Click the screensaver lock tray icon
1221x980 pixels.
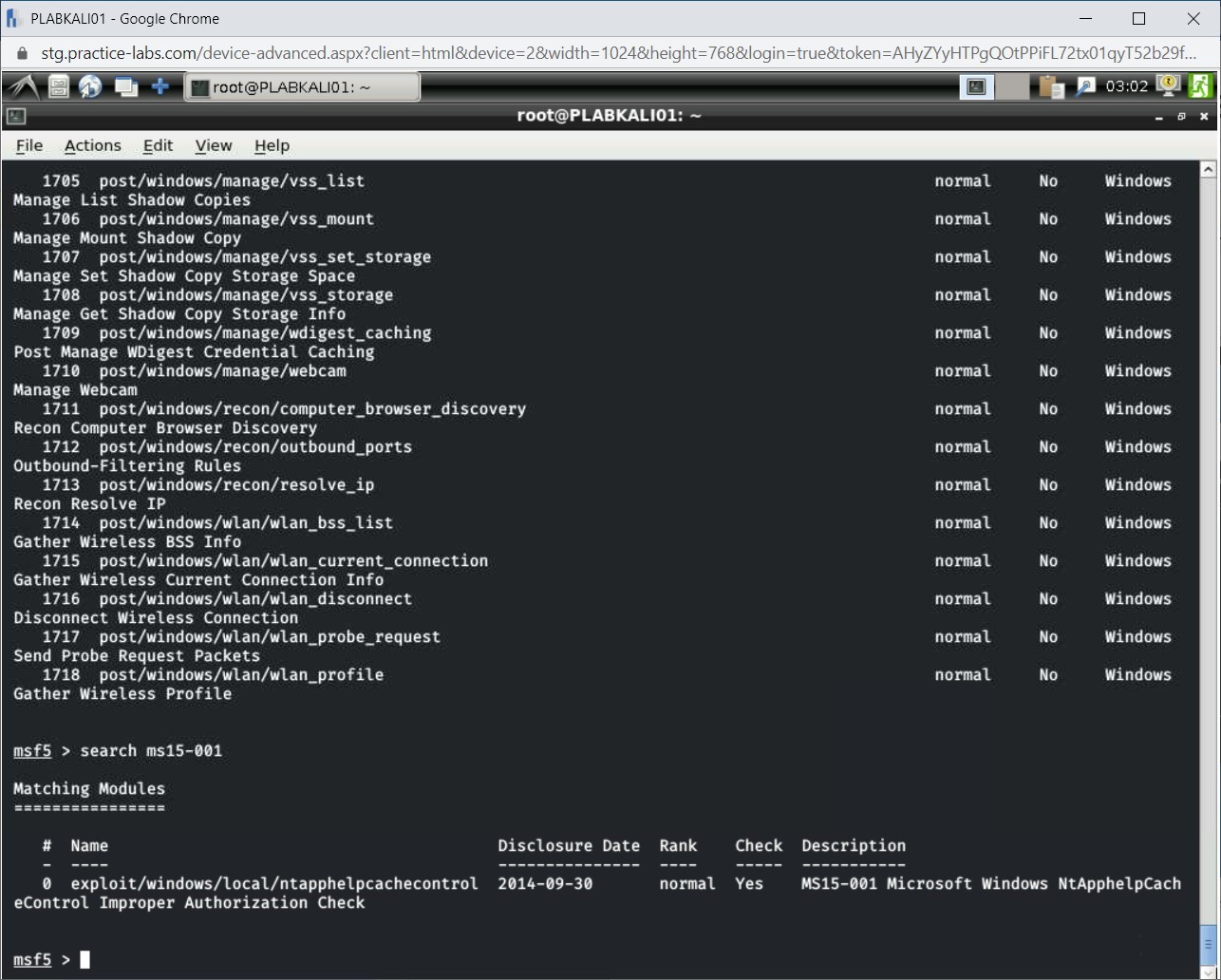pos(1166,86)
